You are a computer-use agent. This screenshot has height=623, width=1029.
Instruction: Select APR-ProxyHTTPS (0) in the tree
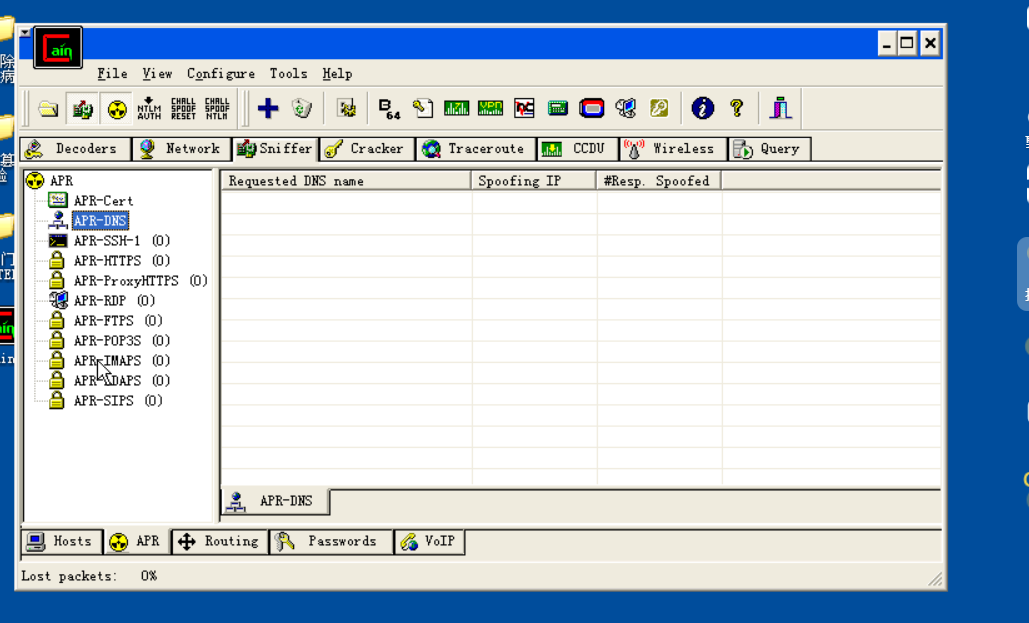point(140,281)
